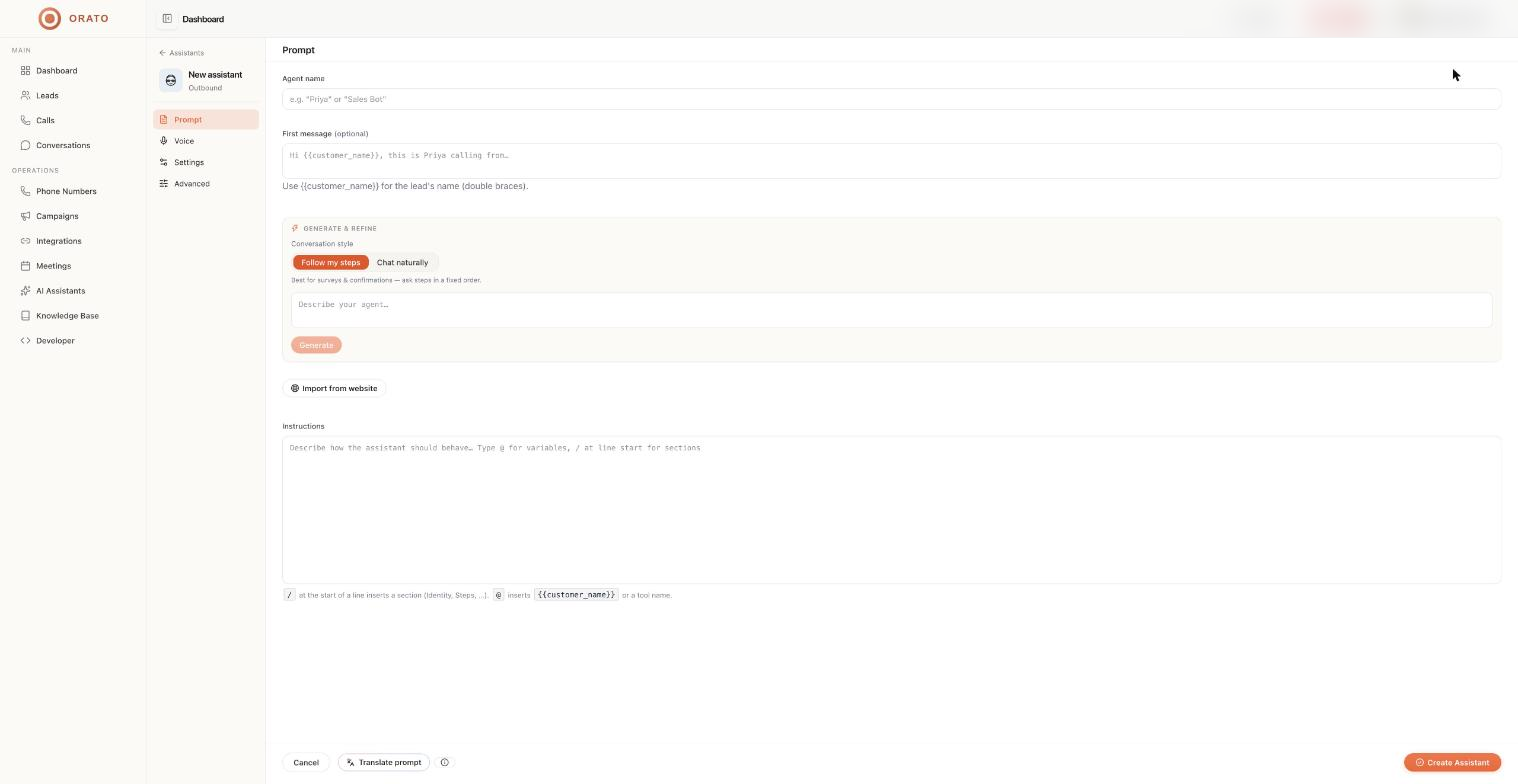
Task: Toggle the sidebar panel icon beside Dashboard
Action: [167, 18]
